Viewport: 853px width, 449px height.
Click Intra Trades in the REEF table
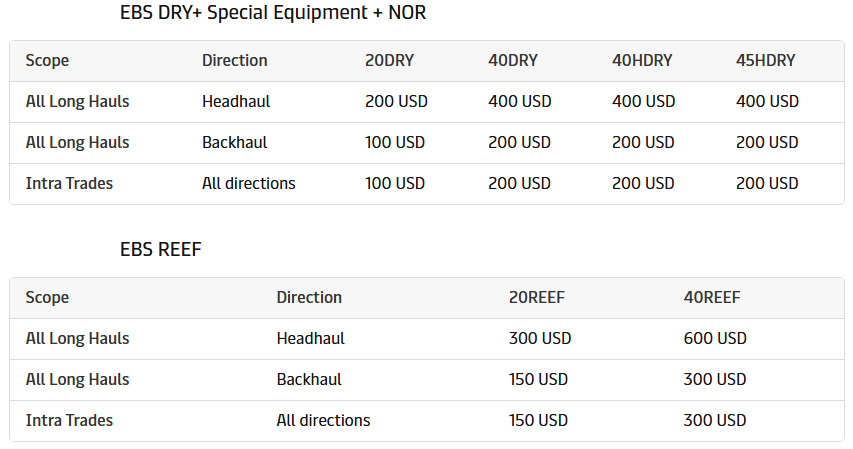click(x=69, y=421)
